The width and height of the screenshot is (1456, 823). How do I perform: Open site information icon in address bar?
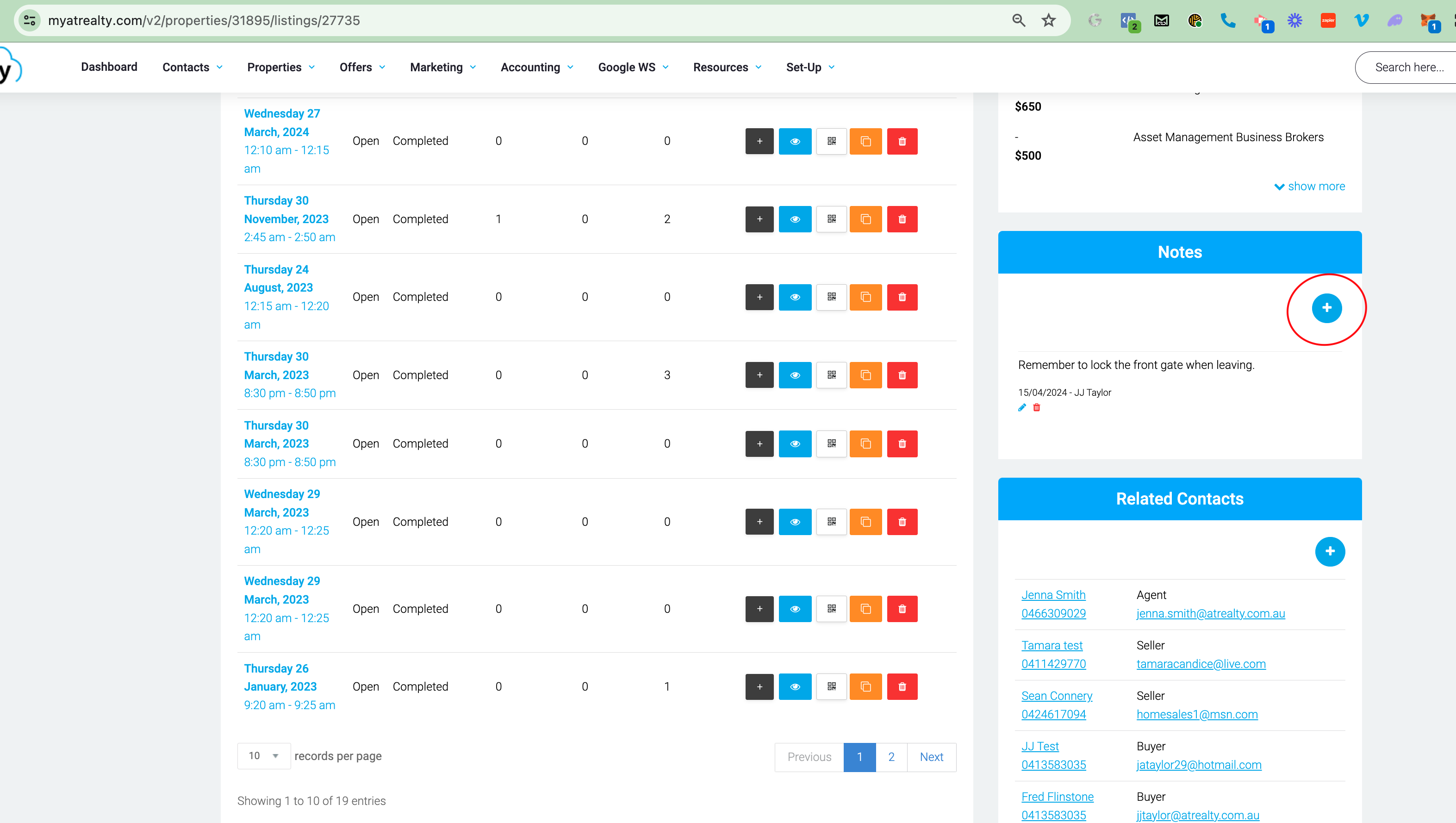pyautogui.click(x=30, y=20)
